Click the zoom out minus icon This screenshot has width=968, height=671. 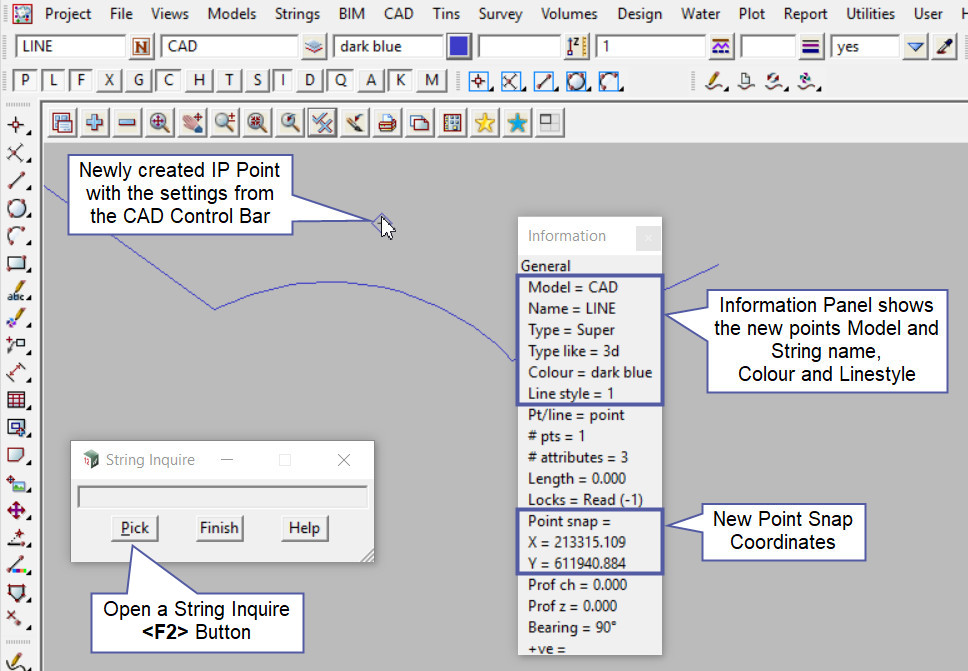[127, 123]
